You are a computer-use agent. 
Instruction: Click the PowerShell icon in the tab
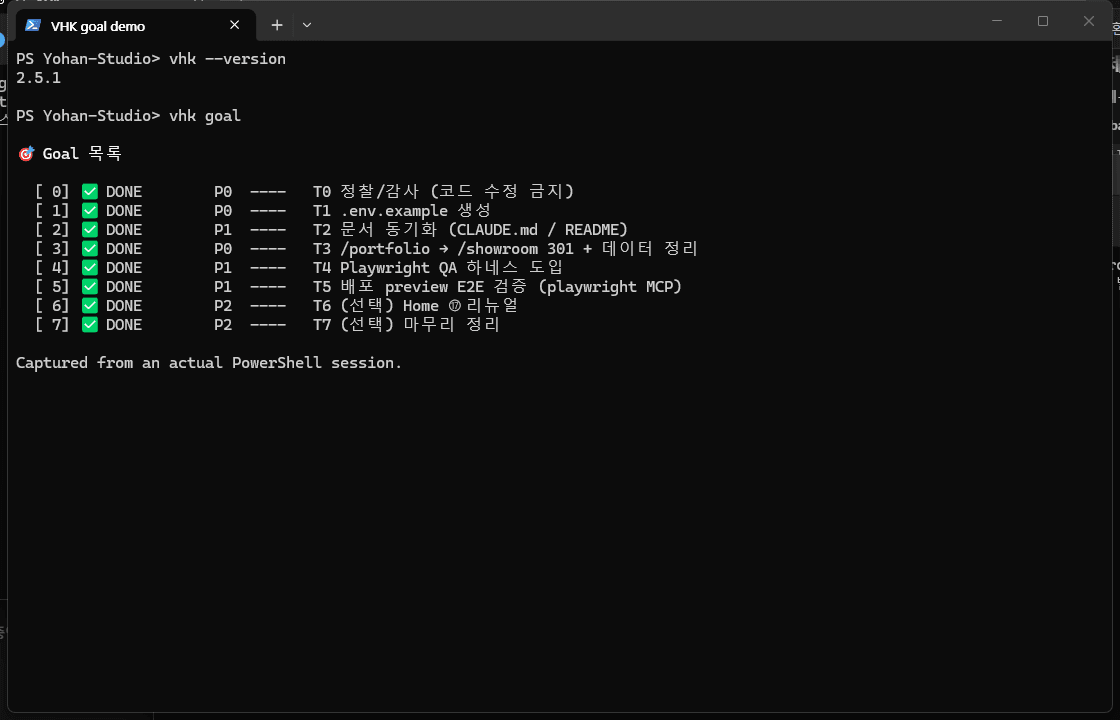tap(33, 25)
